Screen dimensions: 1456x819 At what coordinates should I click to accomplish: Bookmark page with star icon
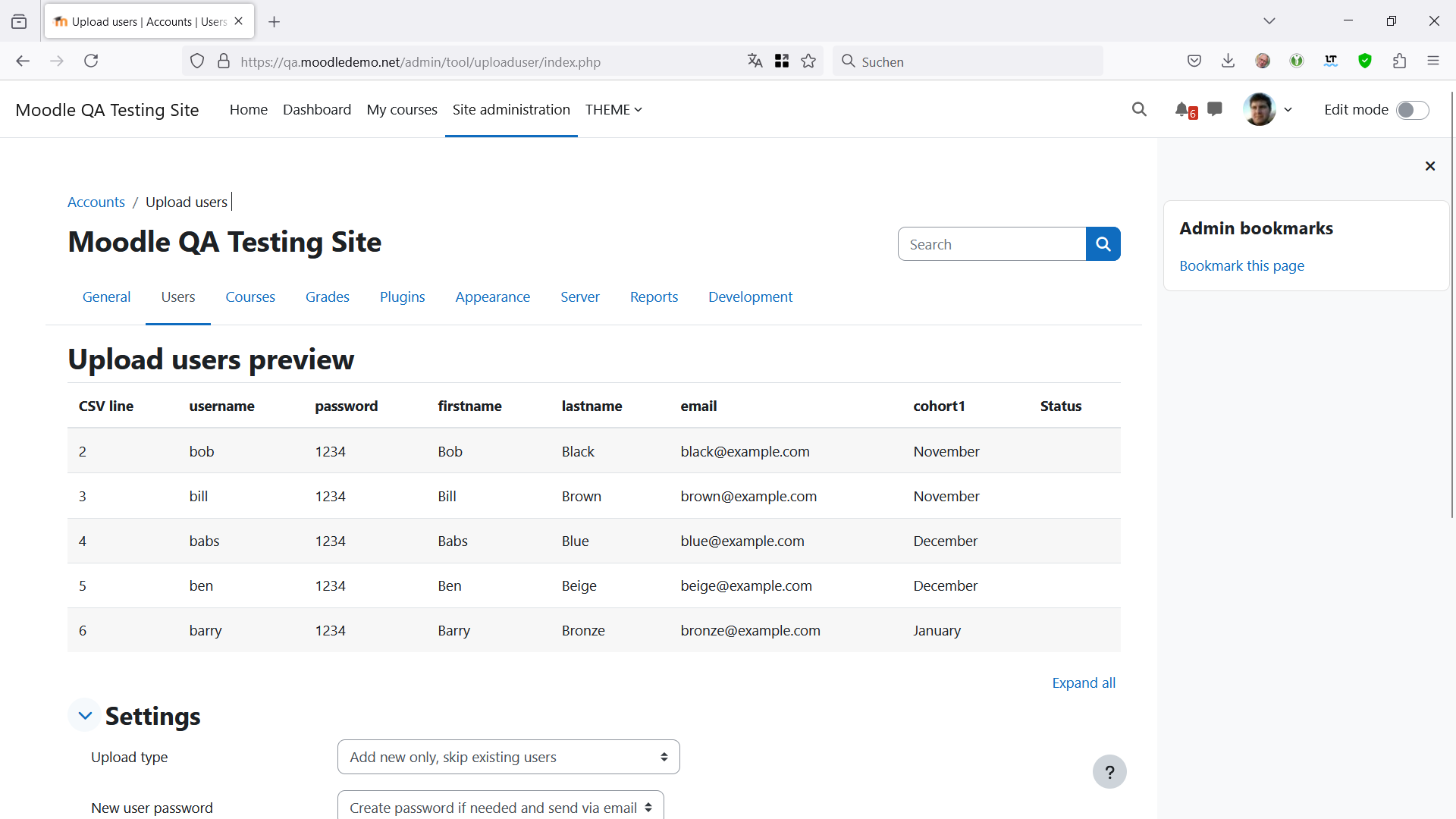click(808, 61)
